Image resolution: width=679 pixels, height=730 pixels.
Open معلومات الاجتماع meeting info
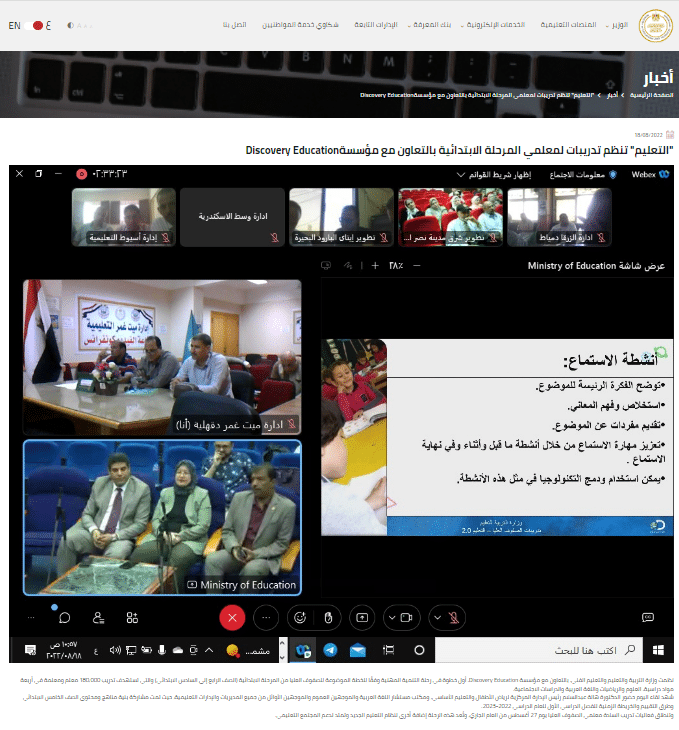pos(582,175)
